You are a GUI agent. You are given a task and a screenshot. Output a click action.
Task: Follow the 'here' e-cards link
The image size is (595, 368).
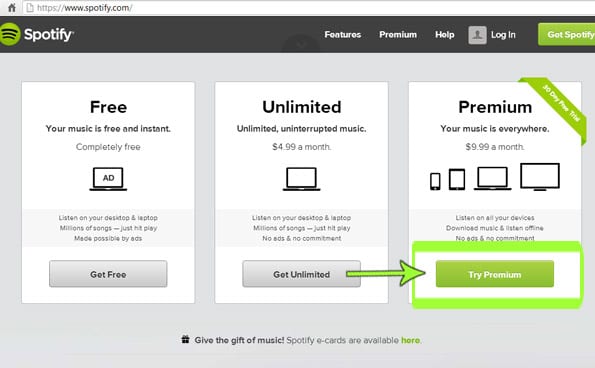coord(411,340)
